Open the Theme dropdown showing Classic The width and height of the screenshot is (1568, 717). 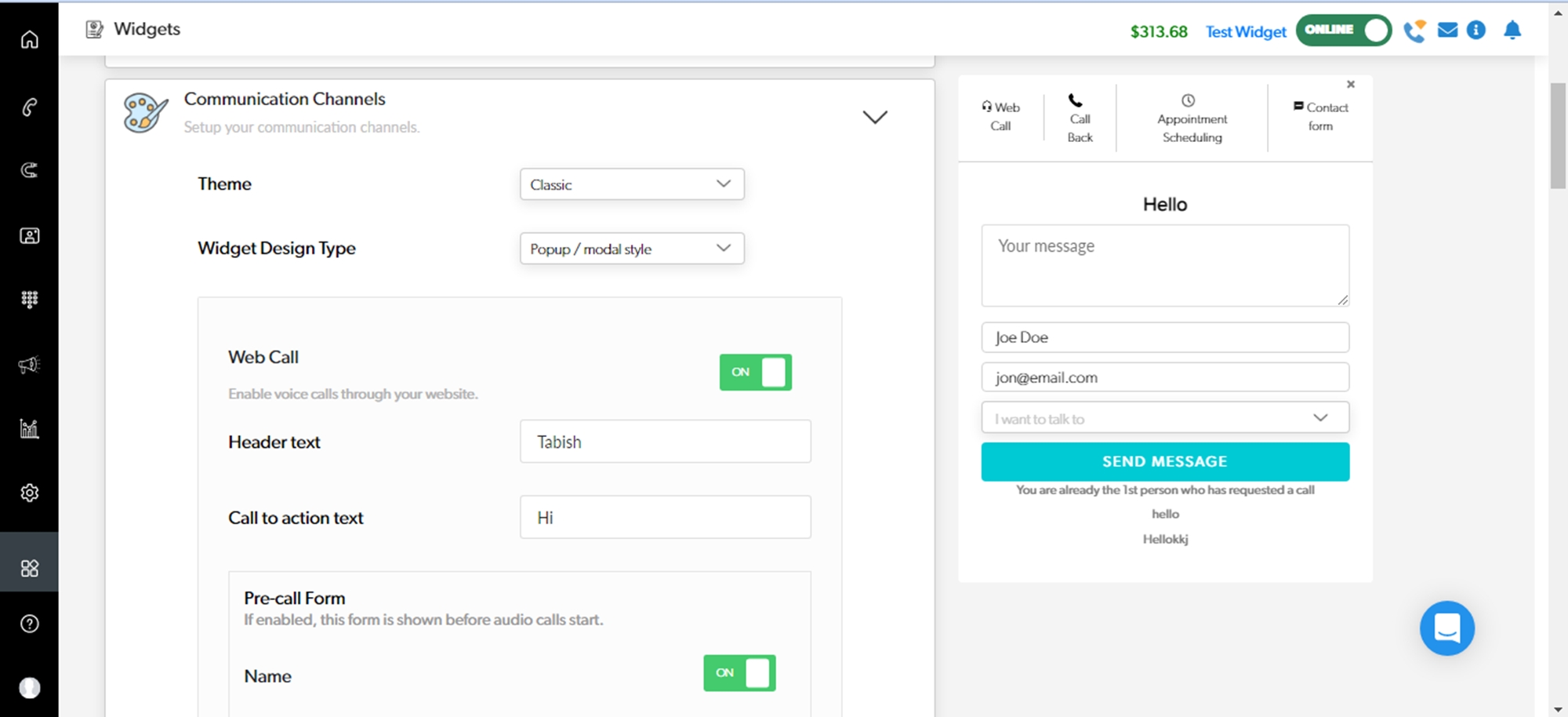(631, 184)
